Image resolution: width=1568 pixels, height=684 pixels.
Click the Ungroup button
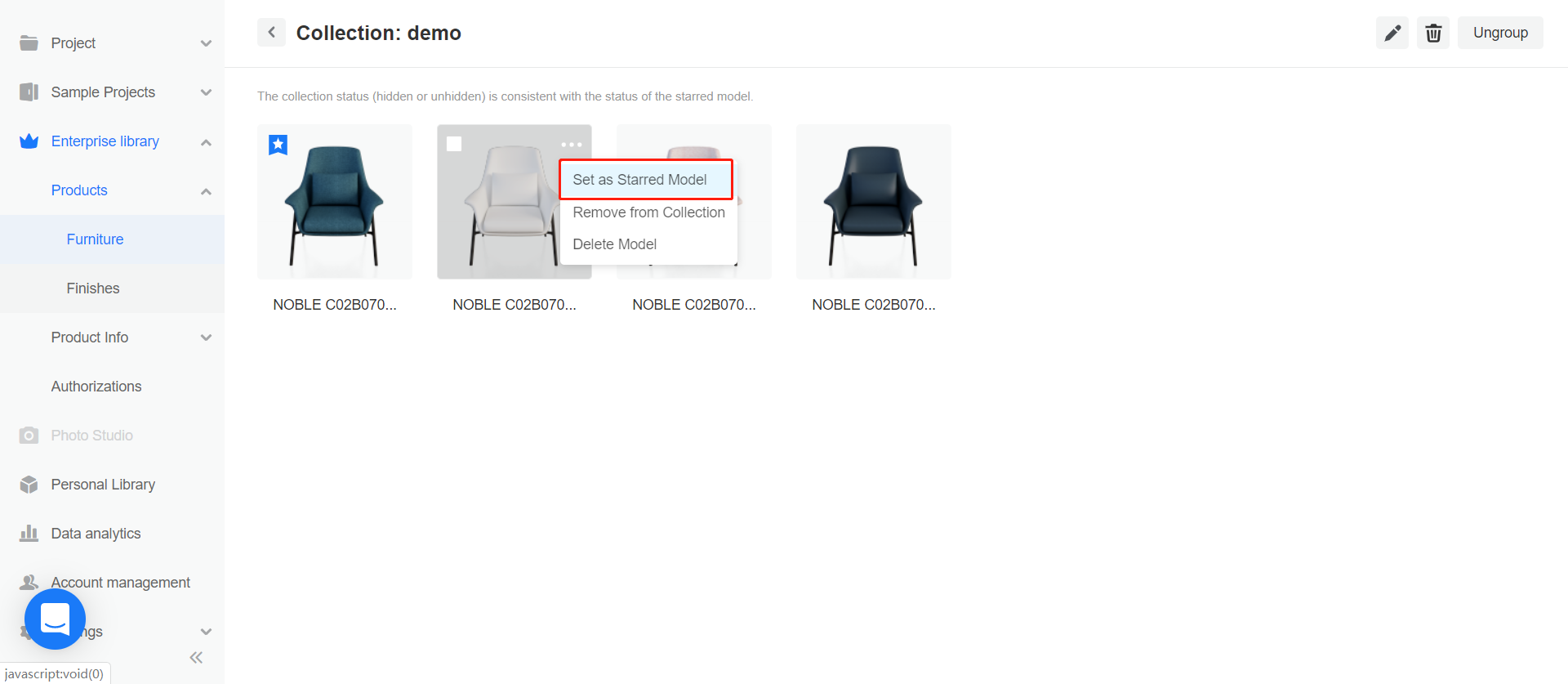coord(1500,33)
